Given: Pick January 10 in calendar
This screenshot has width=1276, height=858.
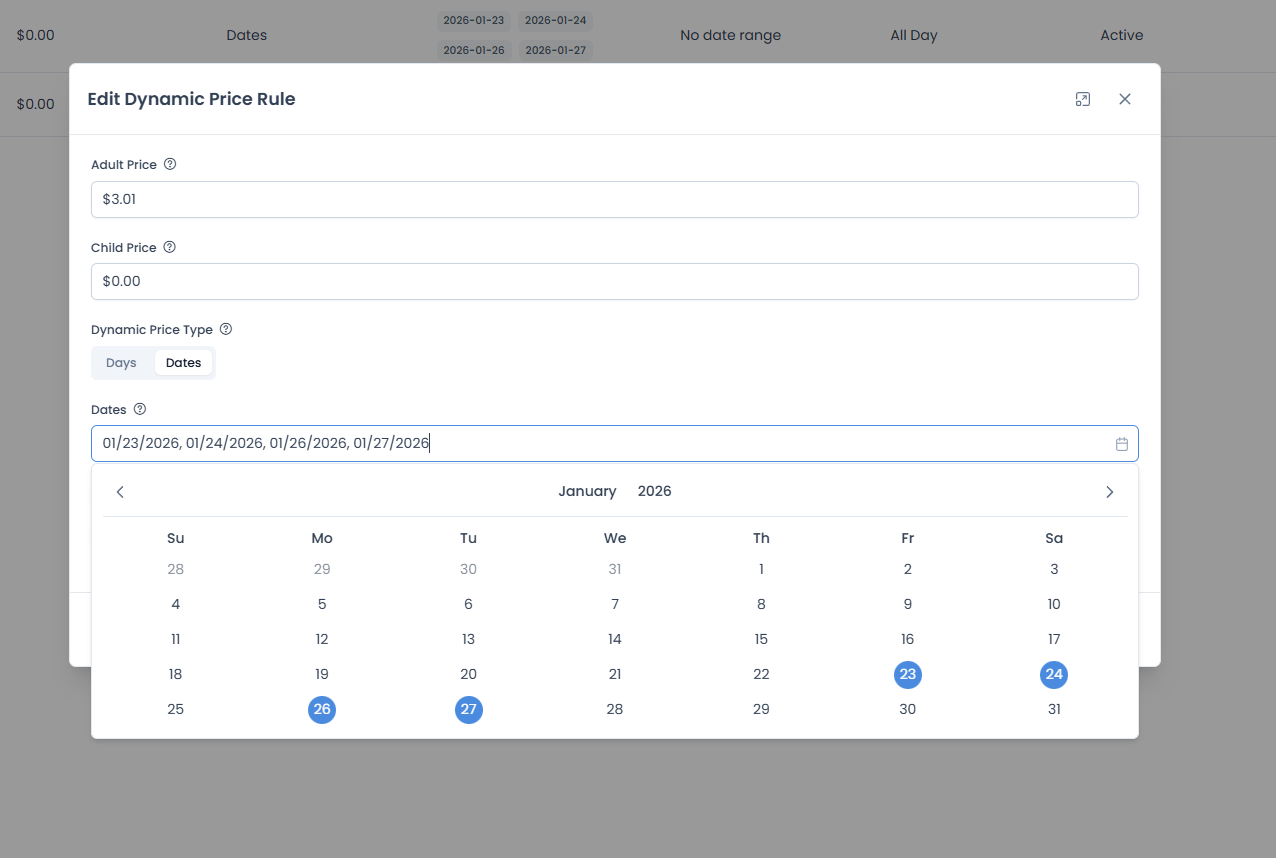Looking at the screenshot, I should [x=1054, y=605].
